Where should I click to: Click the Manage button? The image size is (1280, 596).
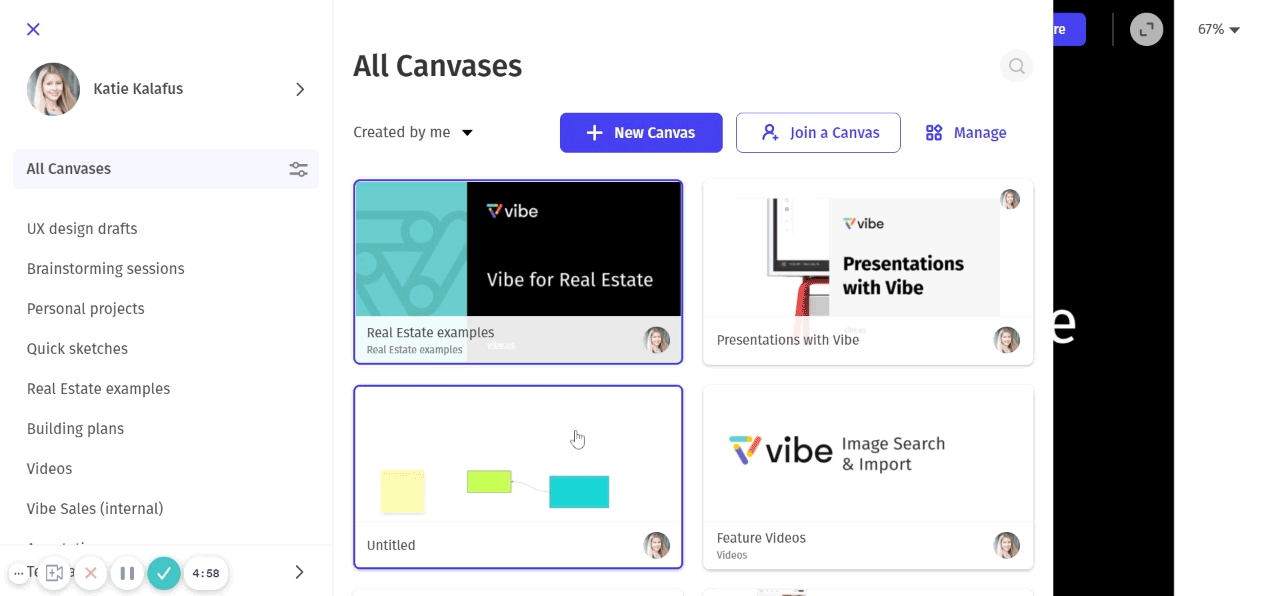tap(966, 133)
